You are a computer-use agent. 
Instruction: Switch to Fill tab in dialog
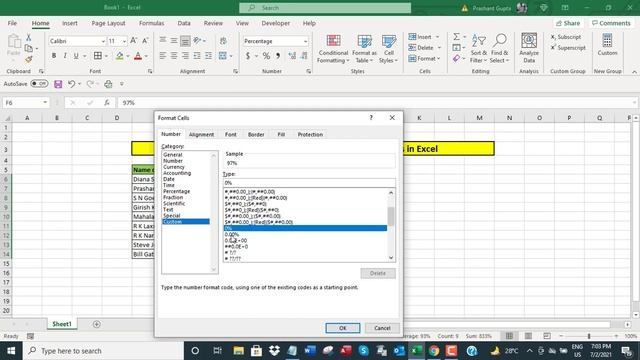coord(281,134)
